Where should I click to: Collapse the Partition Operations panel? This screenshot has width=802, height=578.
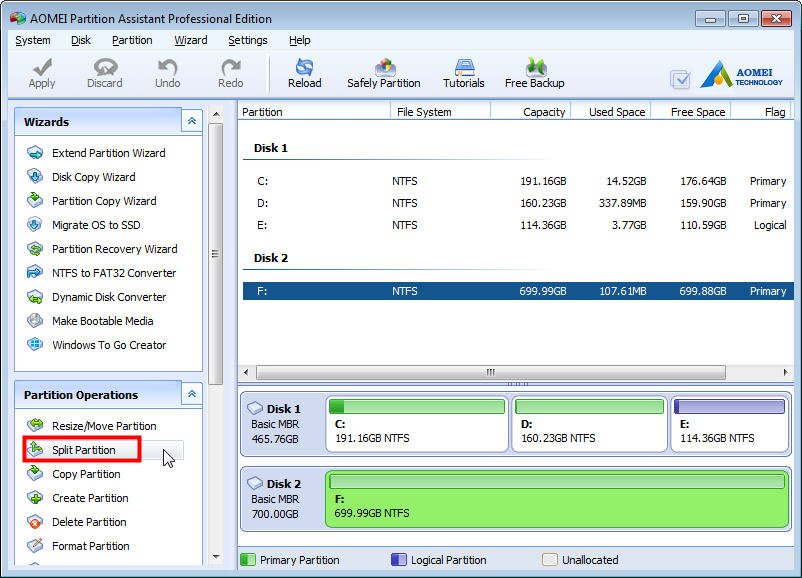pos(192,394)
